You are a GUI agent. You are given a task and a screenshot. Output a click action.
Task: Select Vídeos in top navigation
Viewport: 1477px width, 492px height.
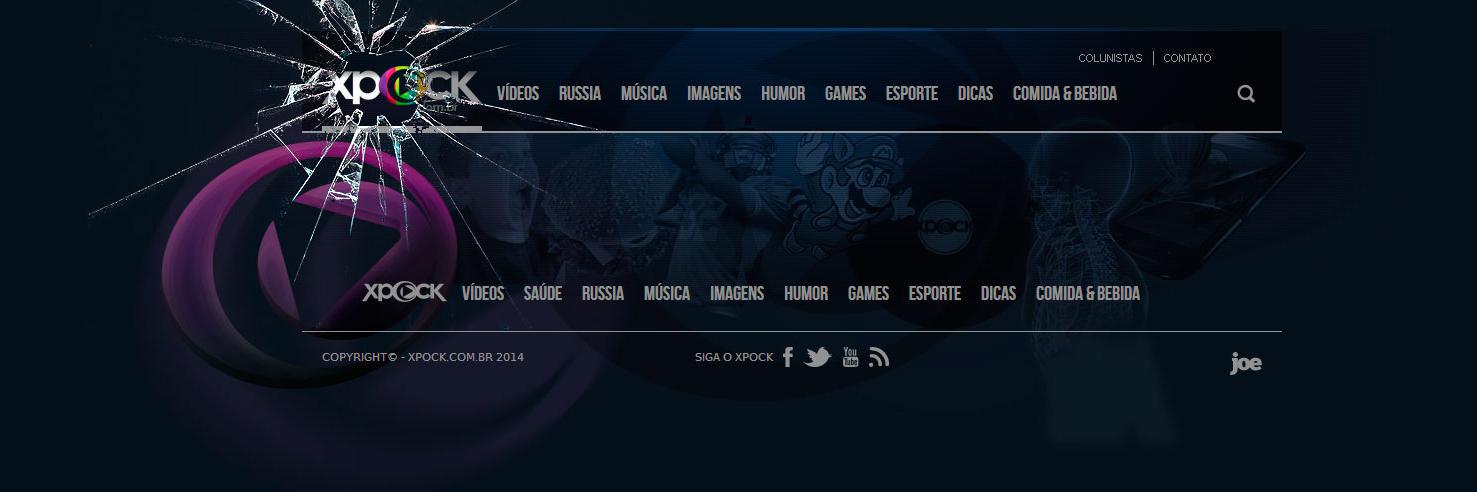tap(518, 94)
